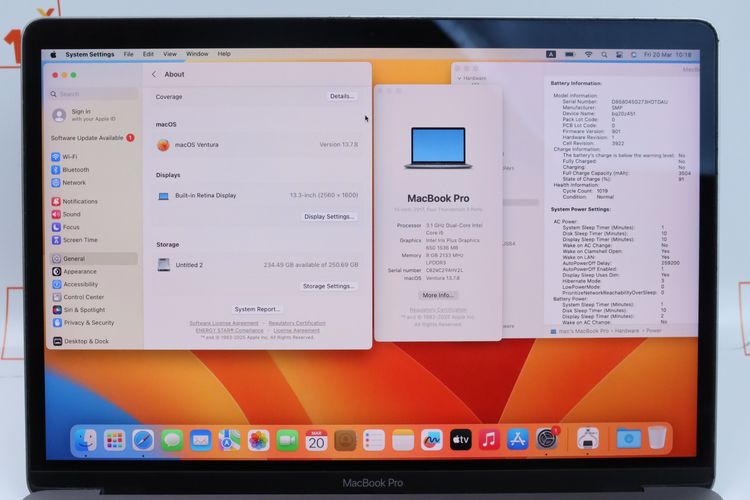Open the Help menu

tap(224, 54)
